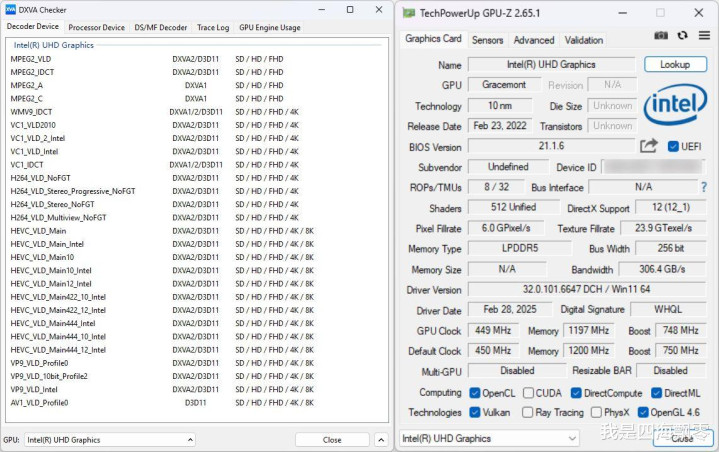This screenshot has height=452, width=719.
Task: Click the Driver Version field
Action: 586,289
